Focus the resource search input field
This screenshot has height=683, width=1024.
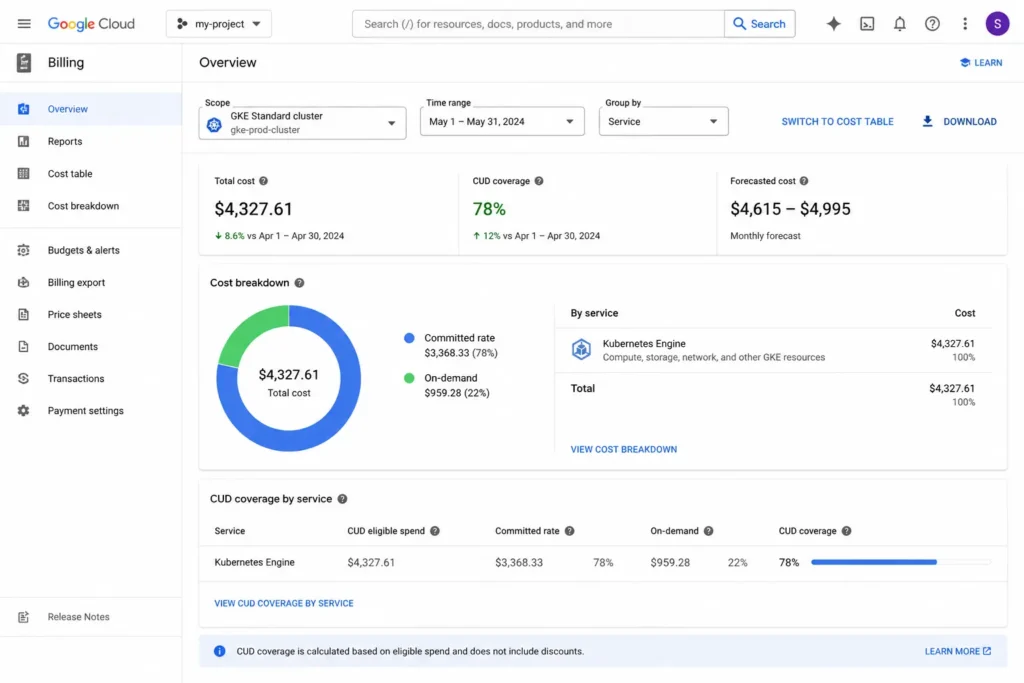[x=538, y=24]
